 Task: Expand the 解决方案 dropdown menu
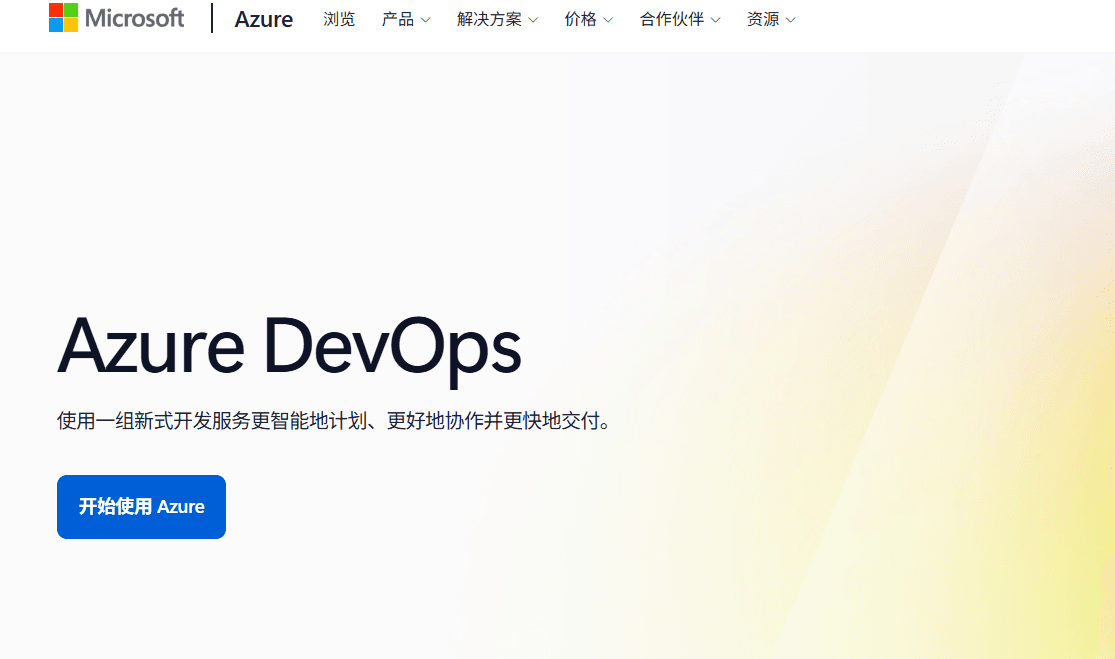[497, 19]
